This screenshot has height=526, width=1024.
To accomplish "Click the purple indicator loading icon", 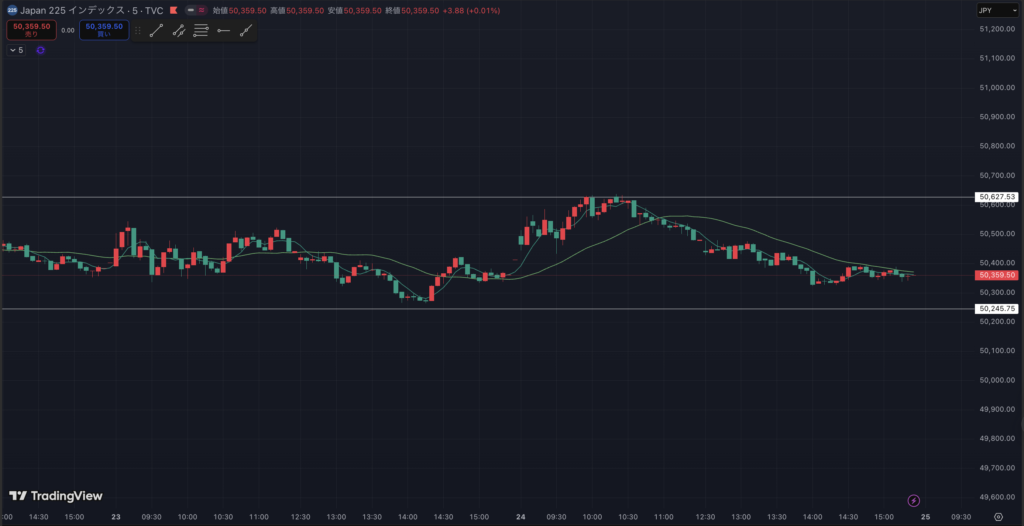I will click(39, 49).
